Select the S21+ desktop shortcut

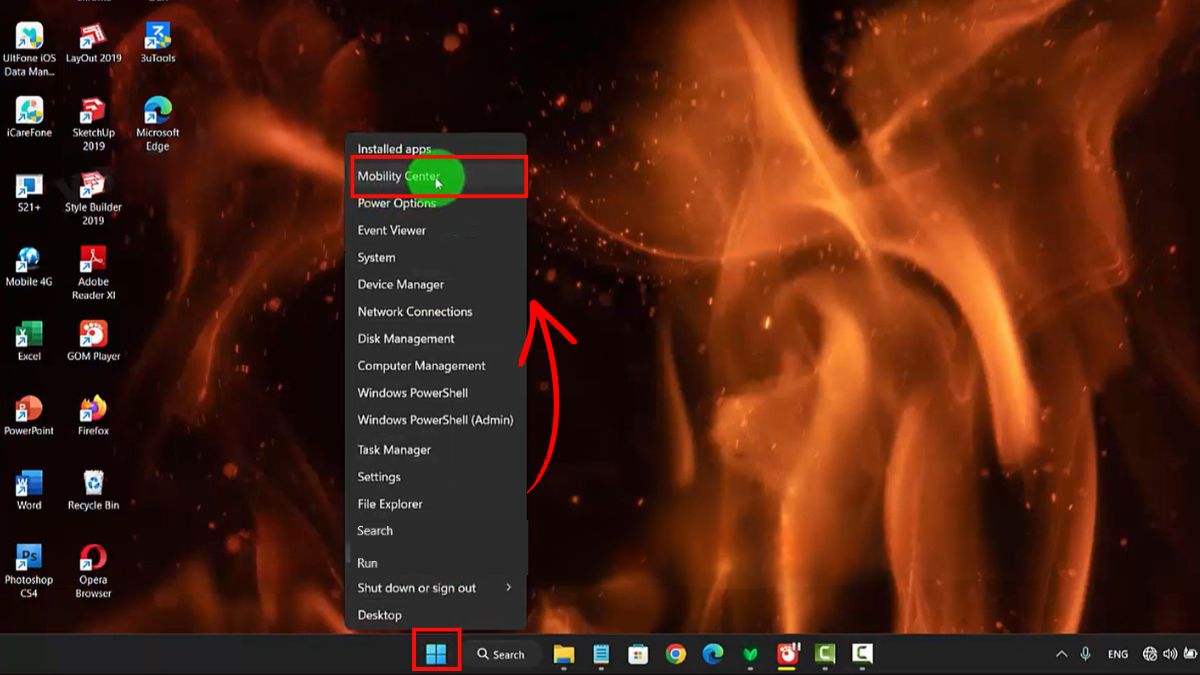click(29, 192)
